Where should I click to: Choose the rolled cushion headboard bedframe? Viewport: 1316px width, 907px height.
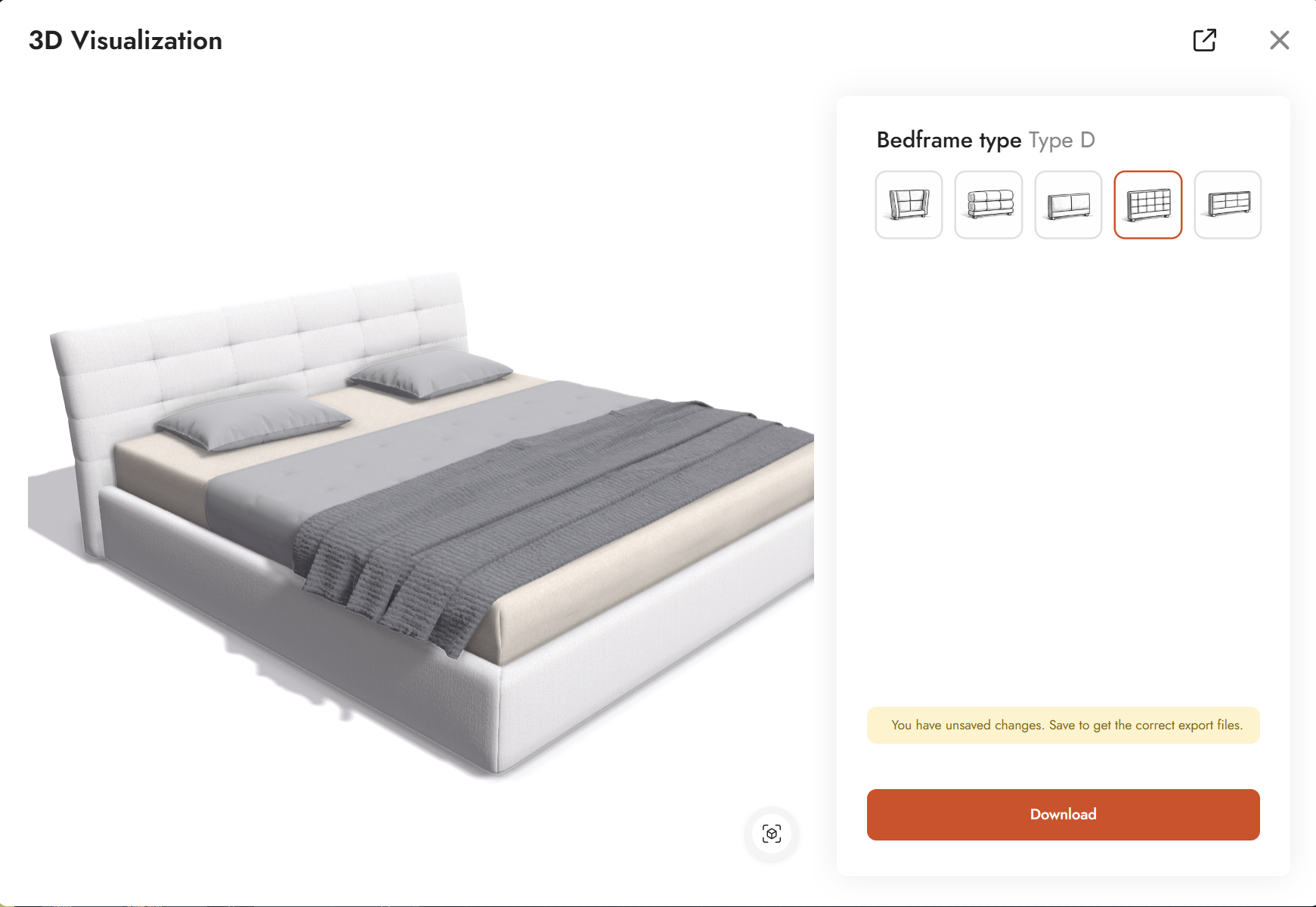tap(989, 205)
